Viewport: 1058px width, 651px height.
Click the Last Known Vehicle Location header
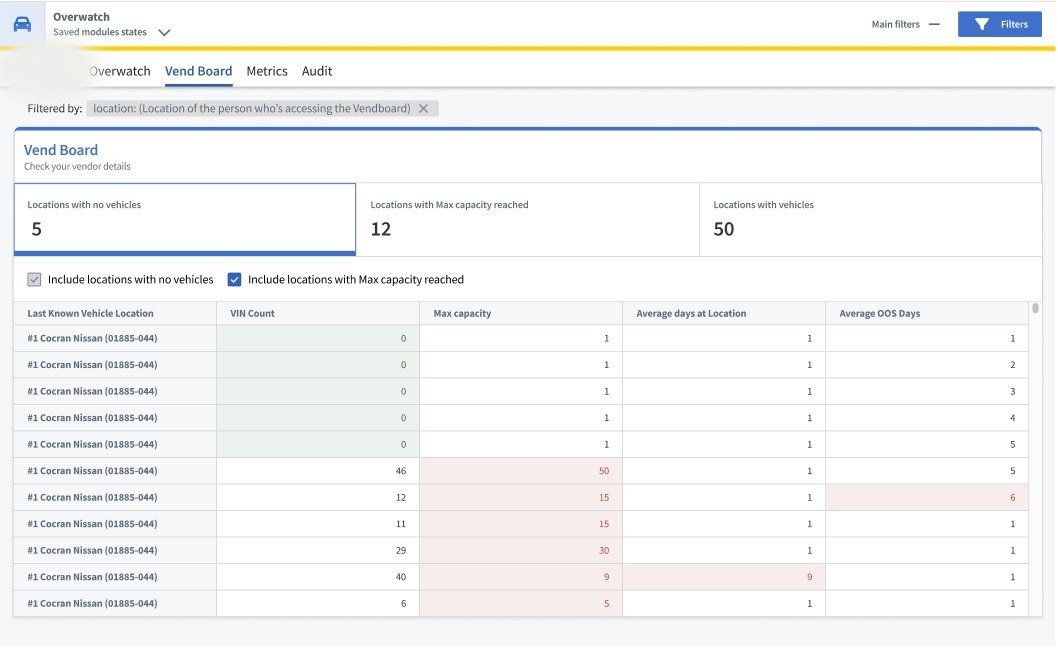pyautogui.click(x=90, y=314)
